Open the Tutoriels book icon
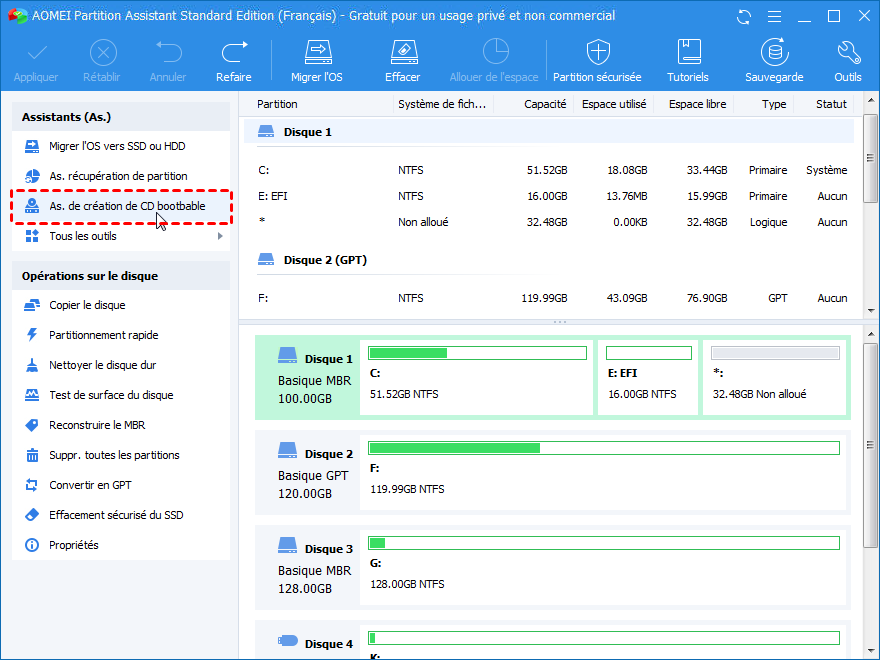 click(689, 52)
